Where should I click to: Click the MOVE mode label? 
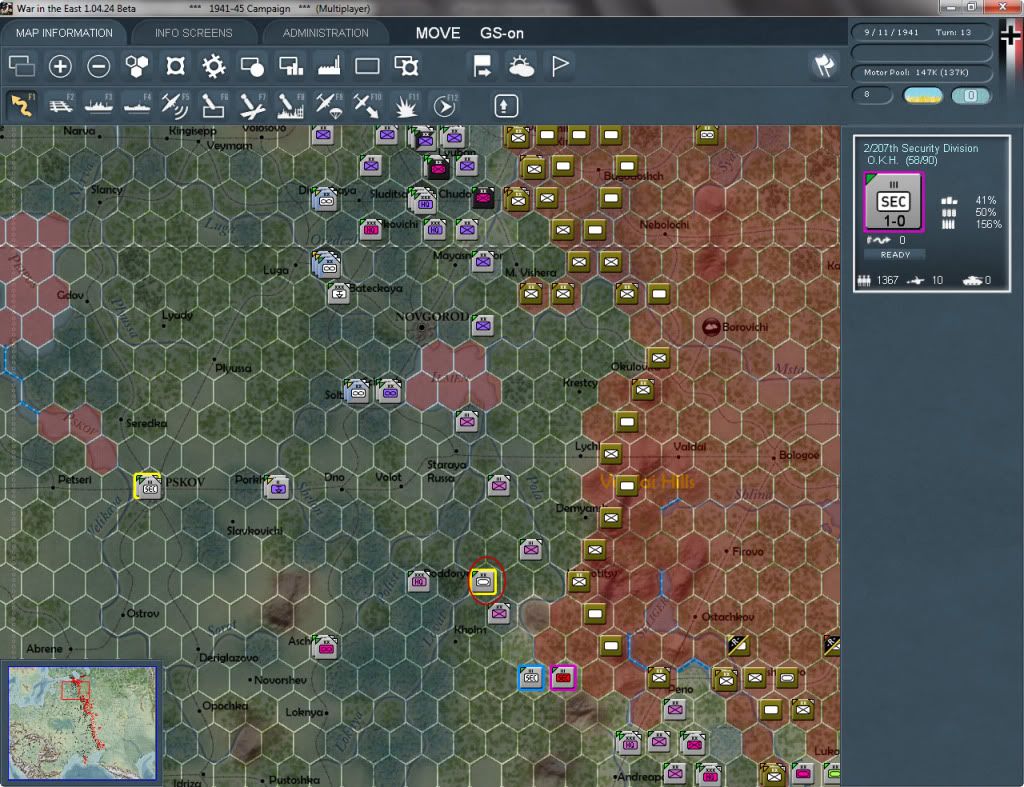click(x=438, y=33)
